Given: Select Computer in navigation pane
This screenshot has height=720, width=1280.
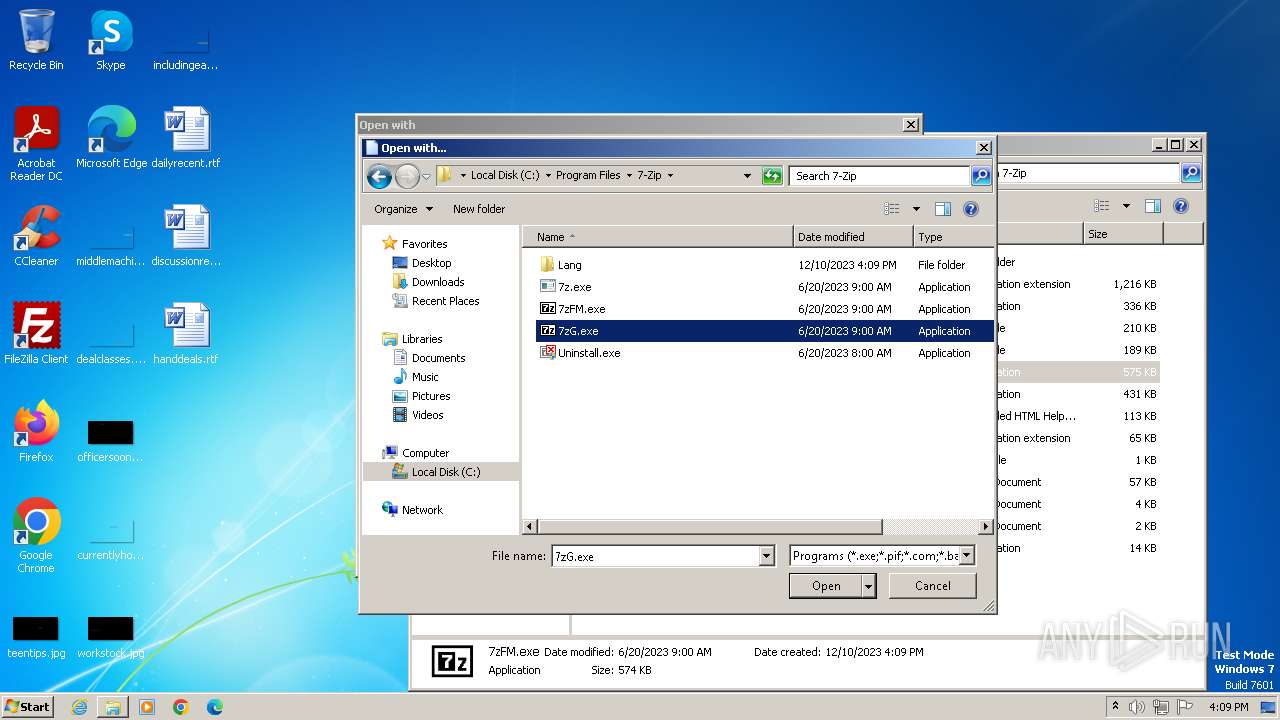Looking at the screenshot, I should coord(425,453).
